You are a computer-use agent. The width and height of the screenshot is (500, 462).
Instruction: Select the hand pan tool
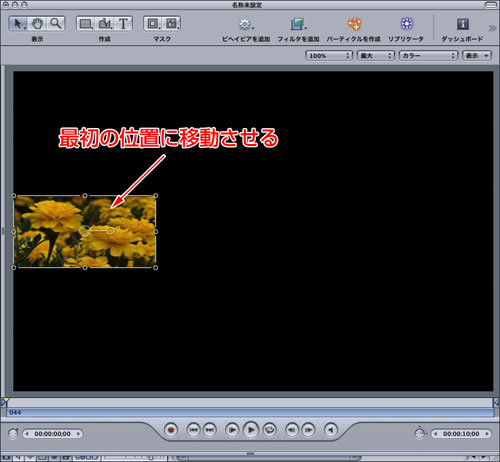[x=37, y=24]
